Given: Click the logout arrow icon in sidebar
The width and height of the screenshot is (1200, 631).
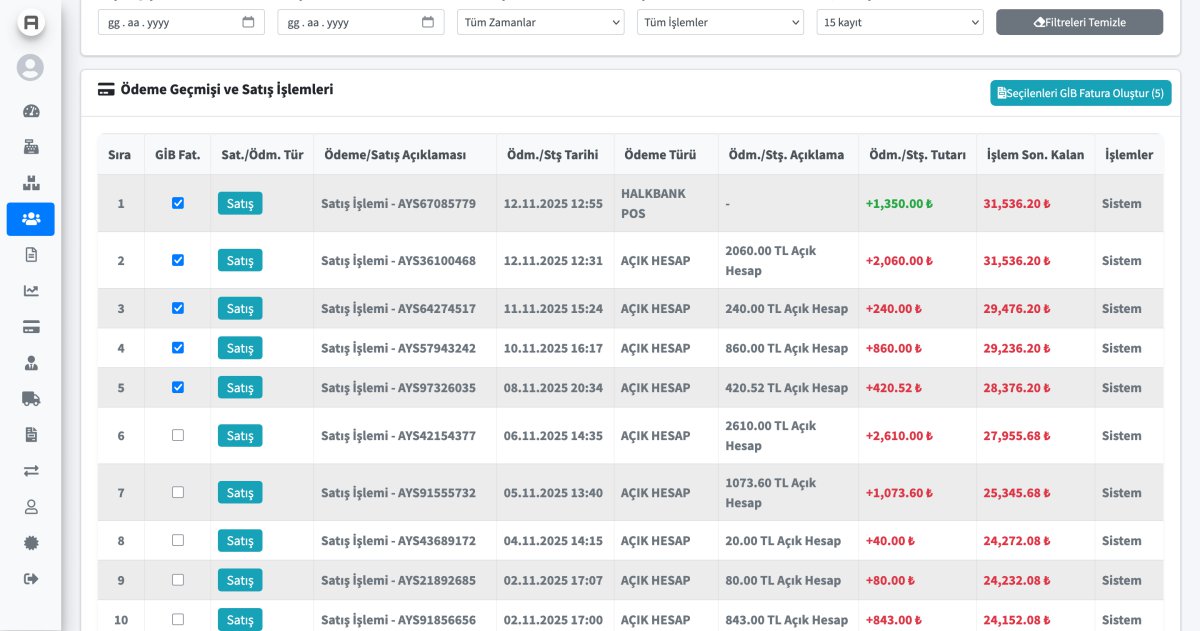Looking at the screenshot, I should coord(31,579).
